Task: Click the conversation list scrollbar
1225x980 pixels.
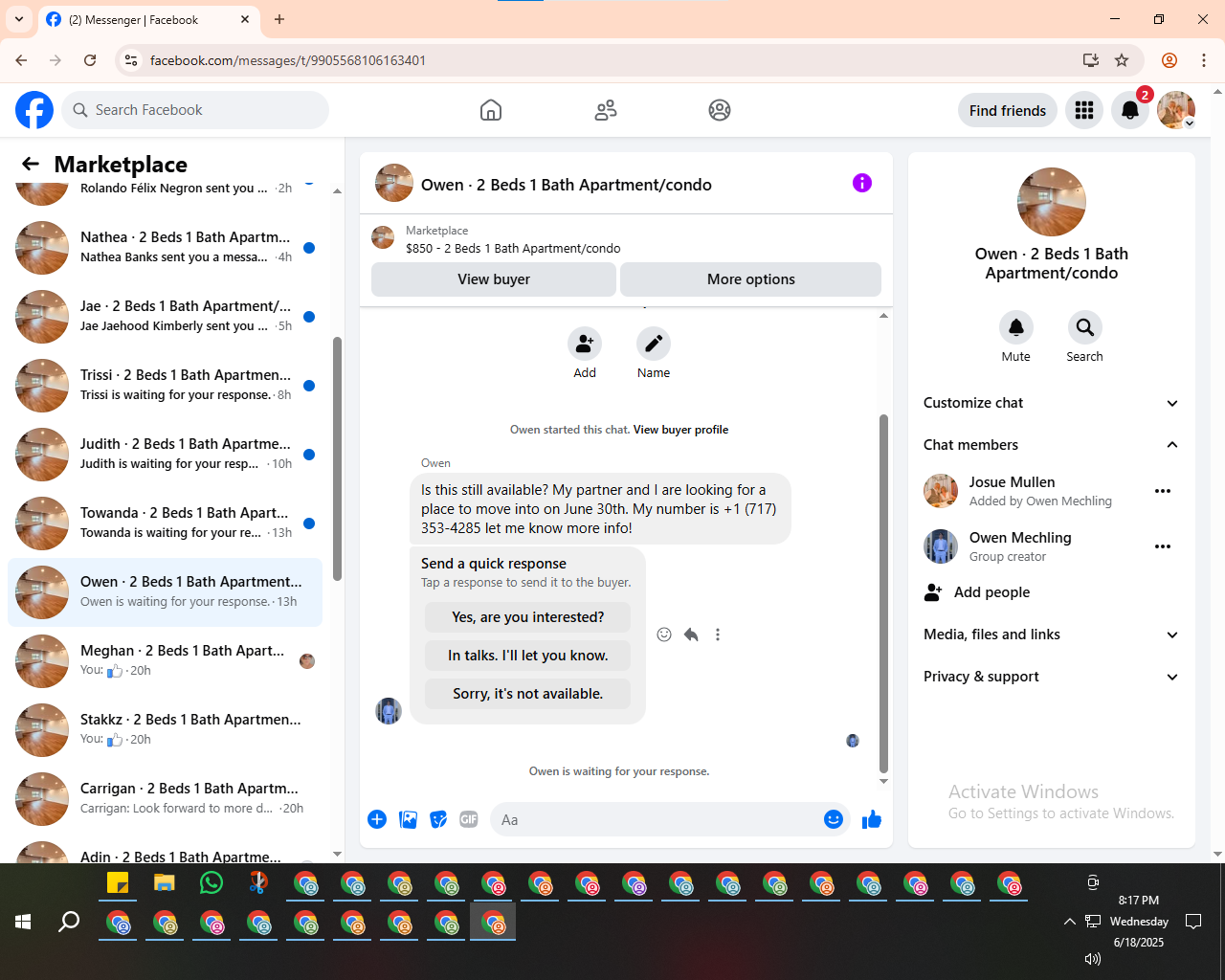Action: pyautogui.click(x=337, y=459)
